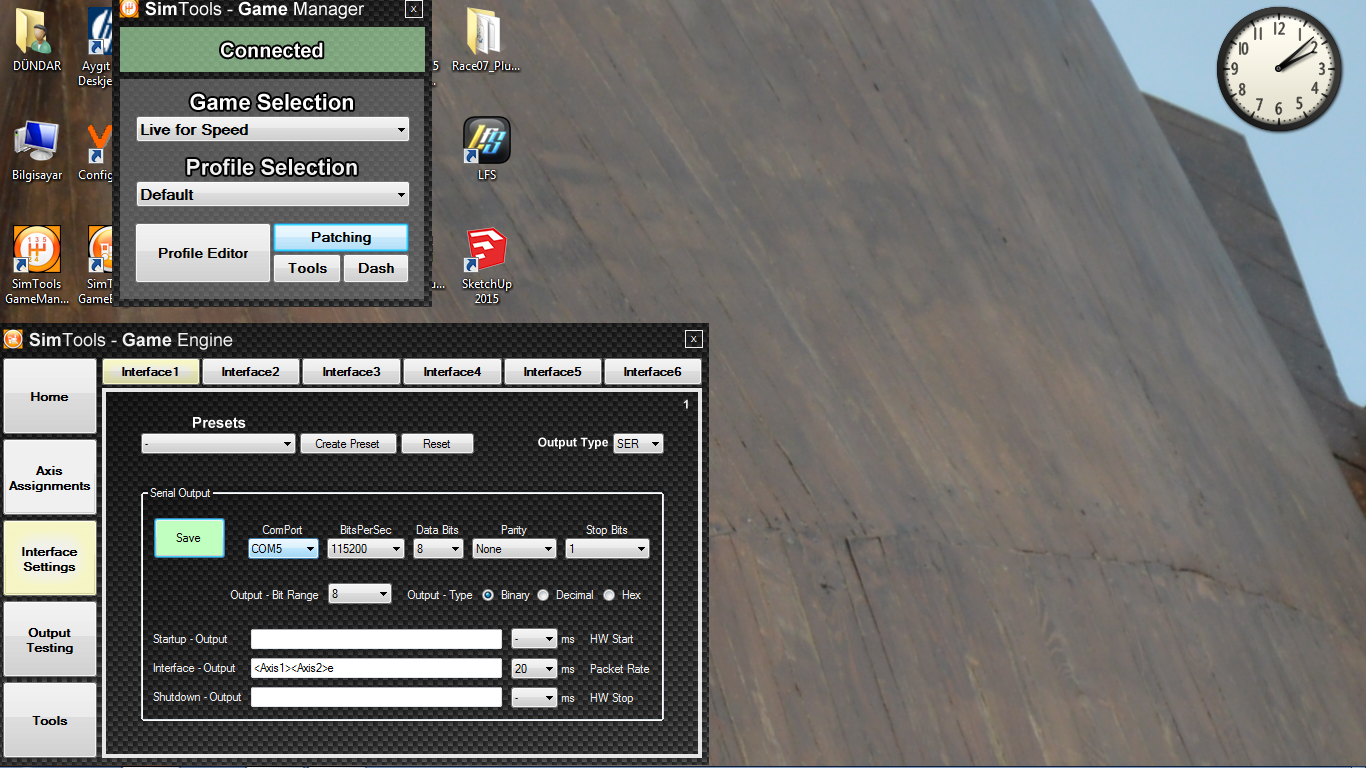
Task: Click Dash button in Game Manager
Action: tap(376, 268)
